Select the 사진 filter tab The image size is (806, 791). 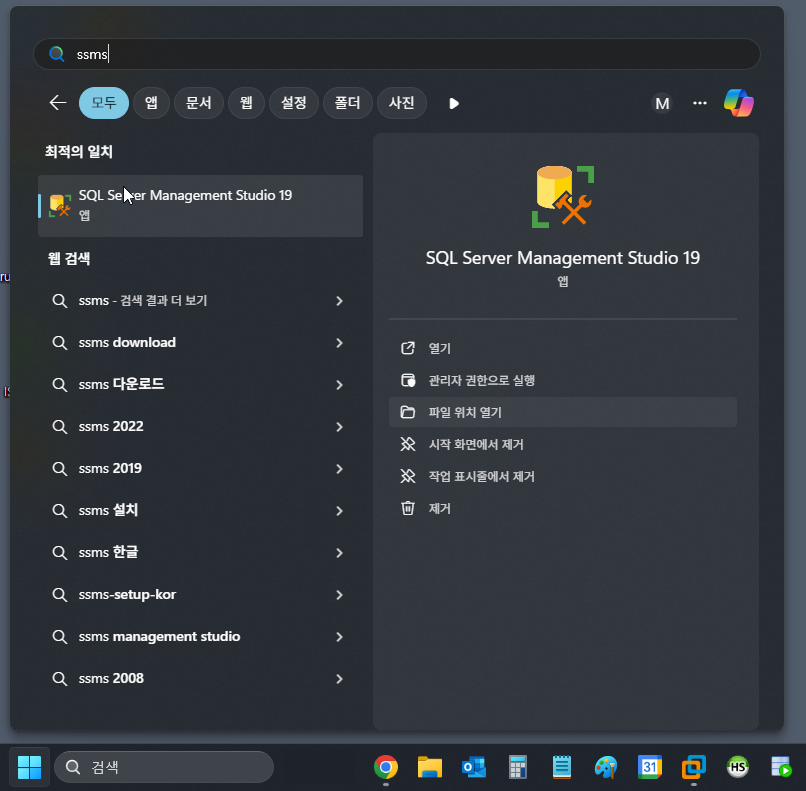tap(401, 103)
